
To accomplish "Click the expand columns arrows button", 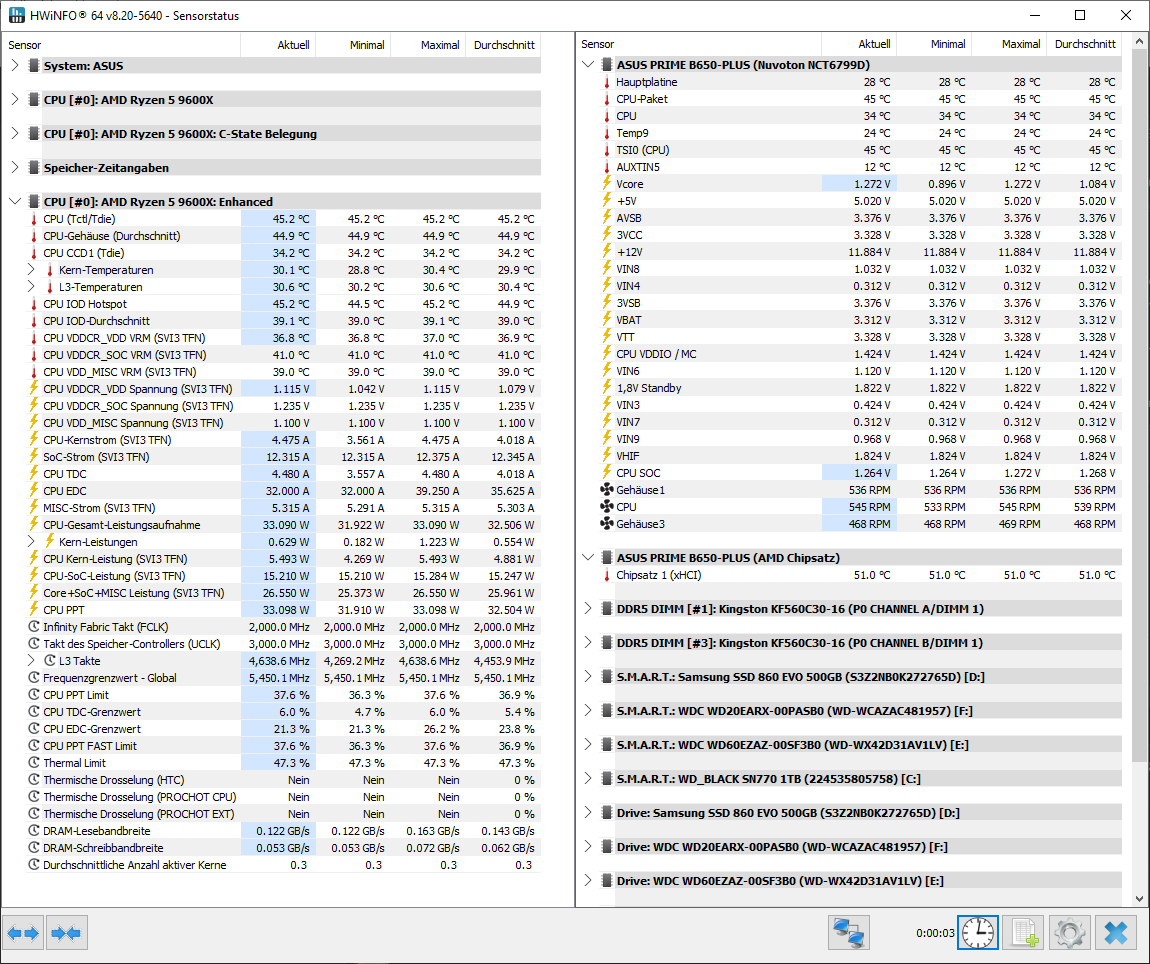I will (23, 933).
